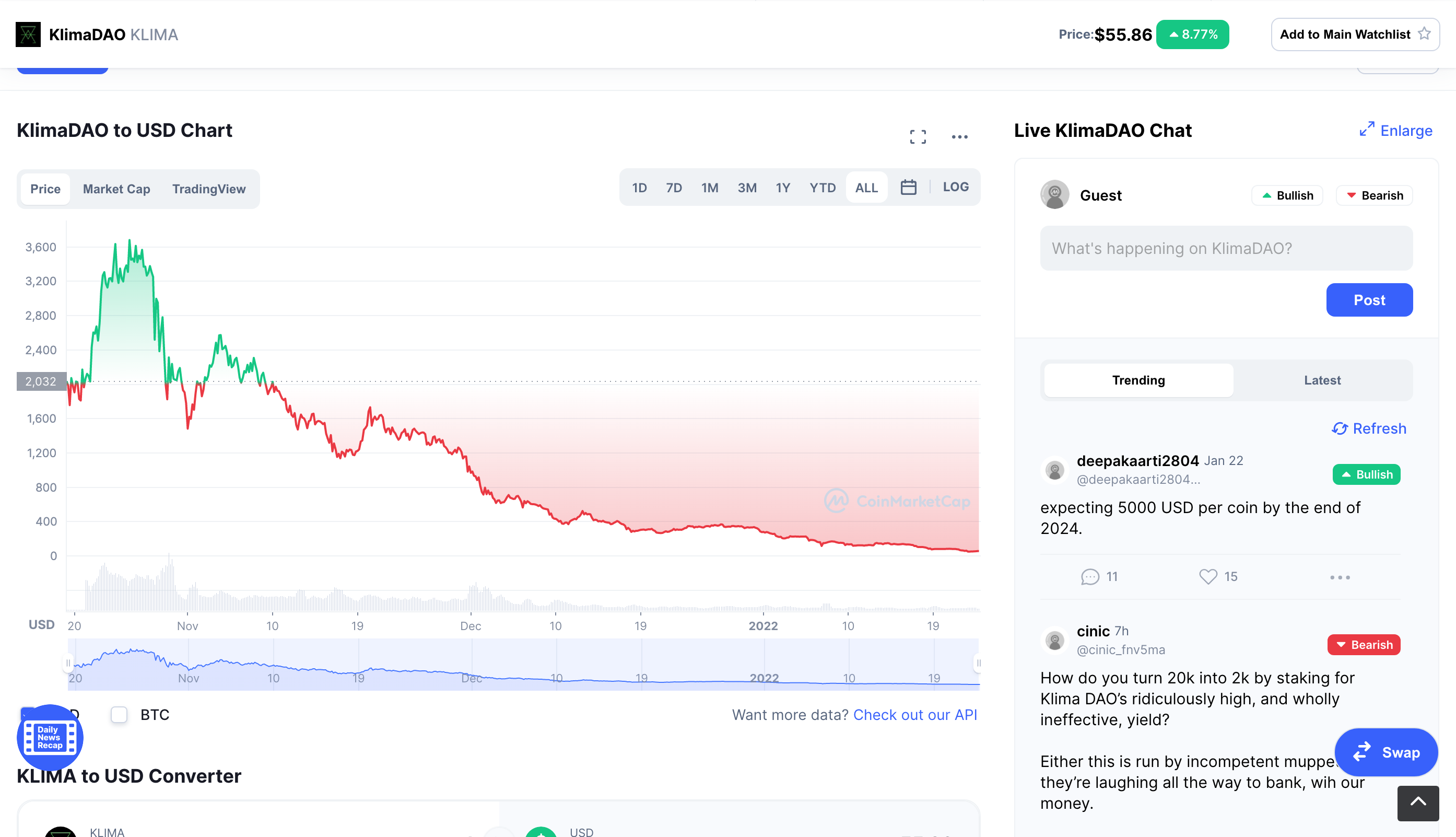Image resolution: width=1456 pixels, height=837 pixels.
Task: Open the calendar date range picker
Action: pyautogui.click(x=908, y=188)
